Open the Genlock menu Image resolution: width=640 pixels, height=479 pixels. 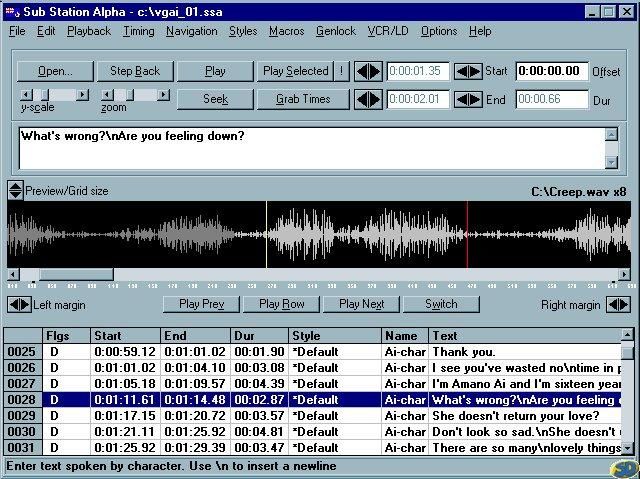click(335, 31)
